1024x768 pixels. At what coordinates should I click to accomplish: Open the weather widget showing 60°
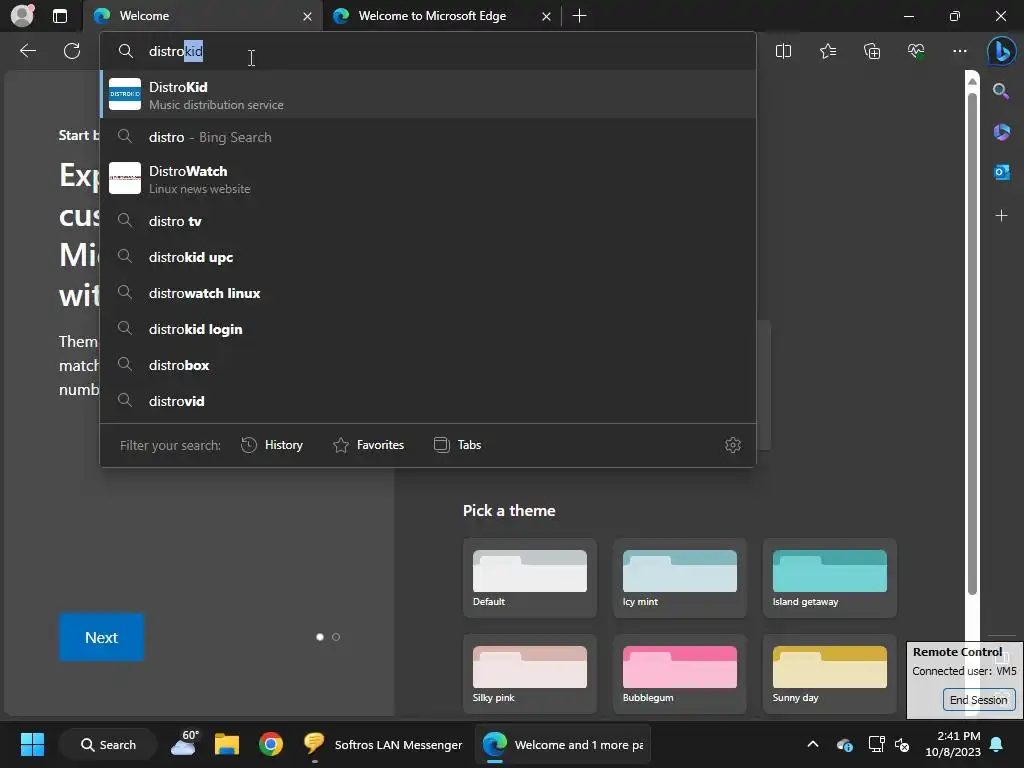pos(184,744)
